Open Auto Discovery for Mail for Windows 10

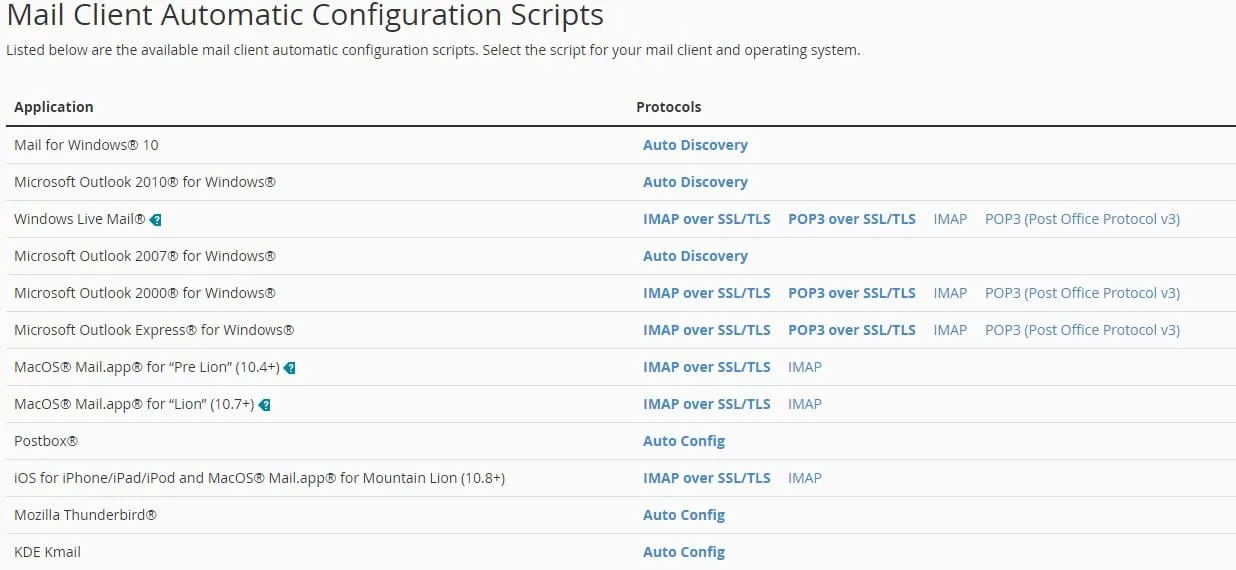click(x=695, y=145)
